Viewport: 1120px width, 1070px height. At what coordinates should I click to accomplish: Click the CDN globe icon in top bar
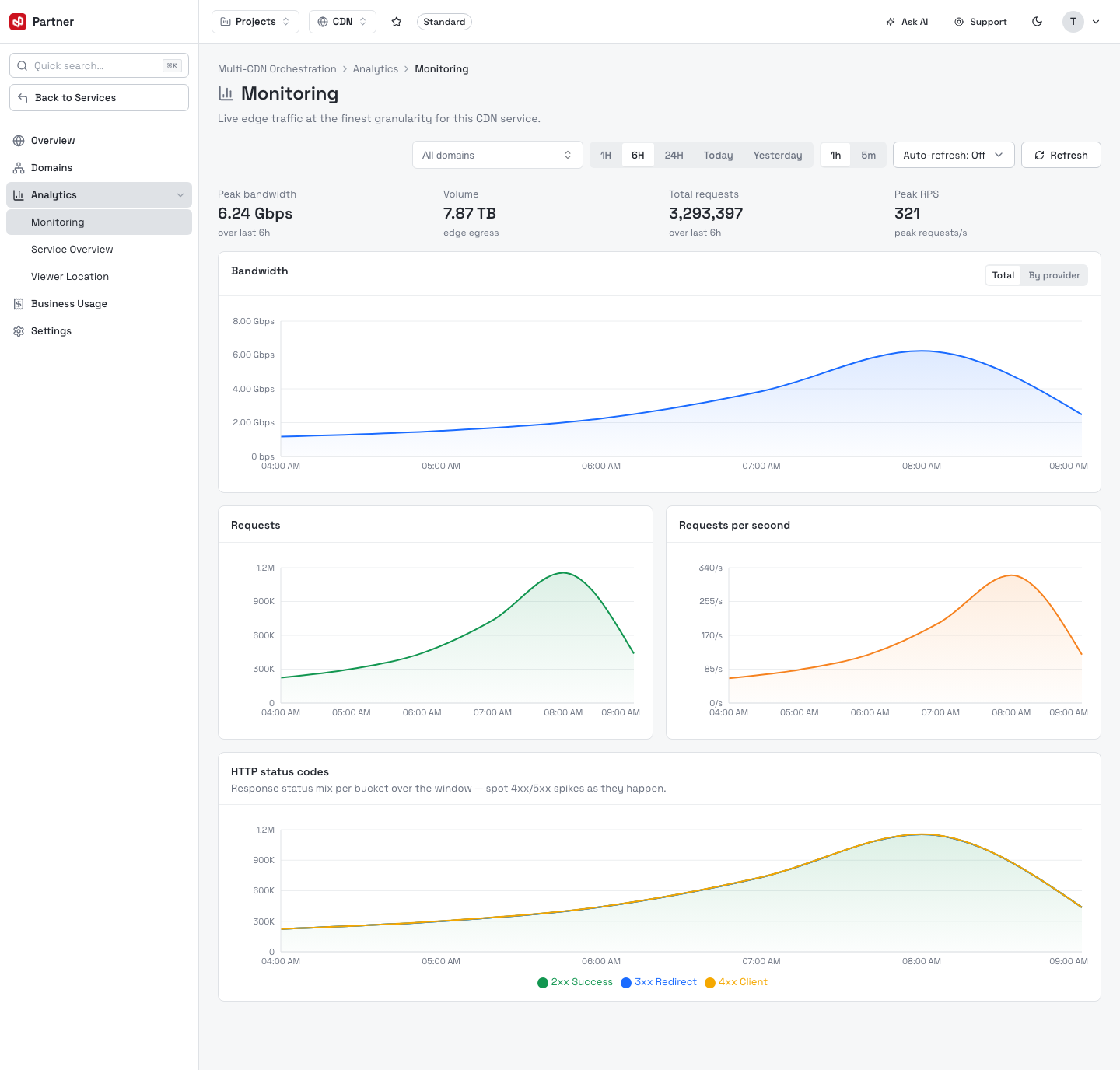(323, 22)
